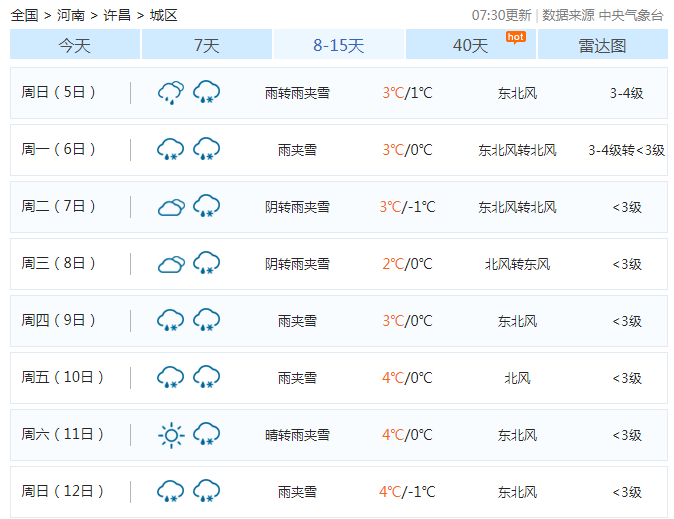Click the first sleet icon for Sunday 12日
Image resolution: width=674 pixels, height=519 pixels.
click(x=171, y=492)
